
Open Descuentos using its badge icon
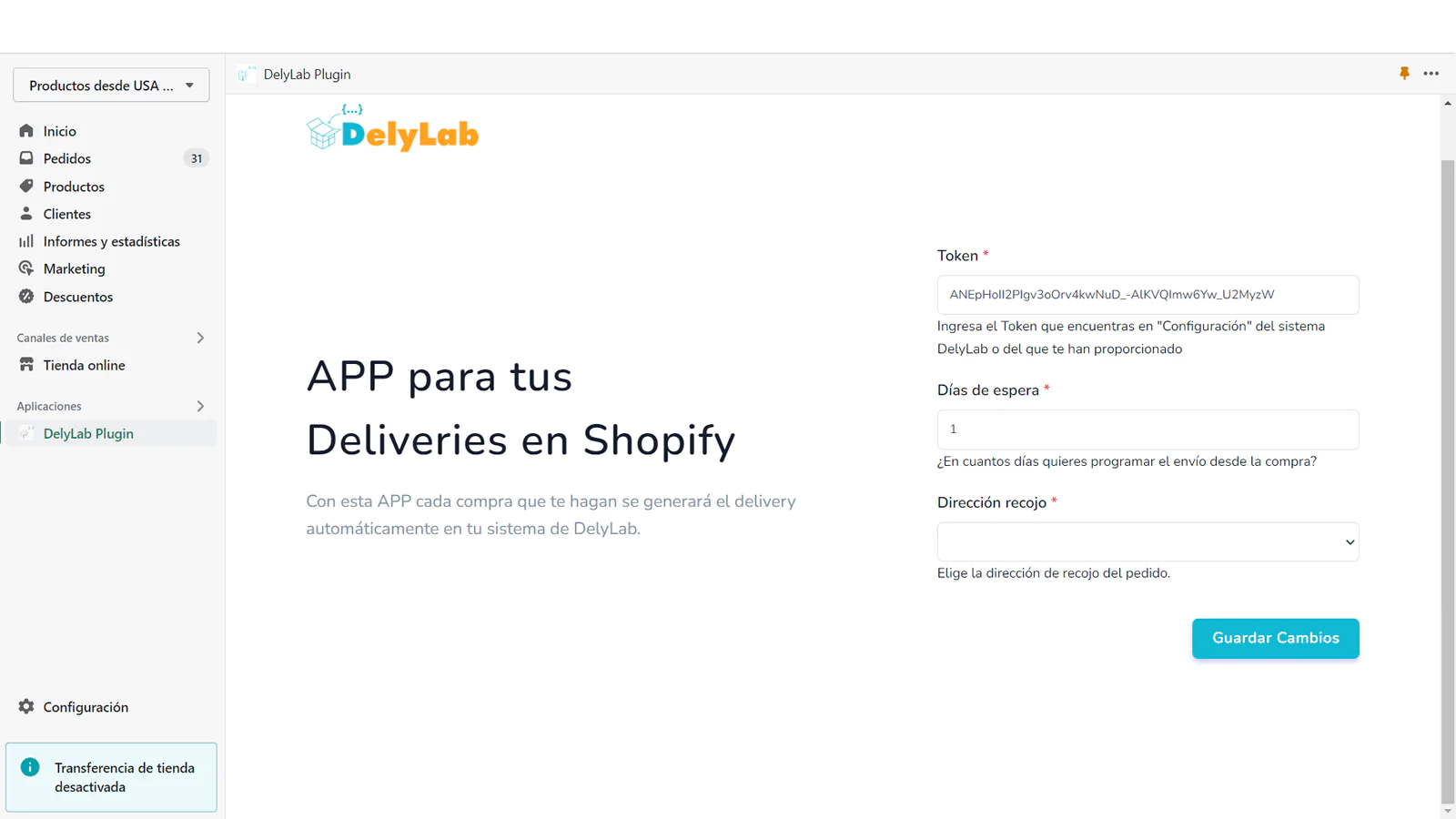(26, 297)
